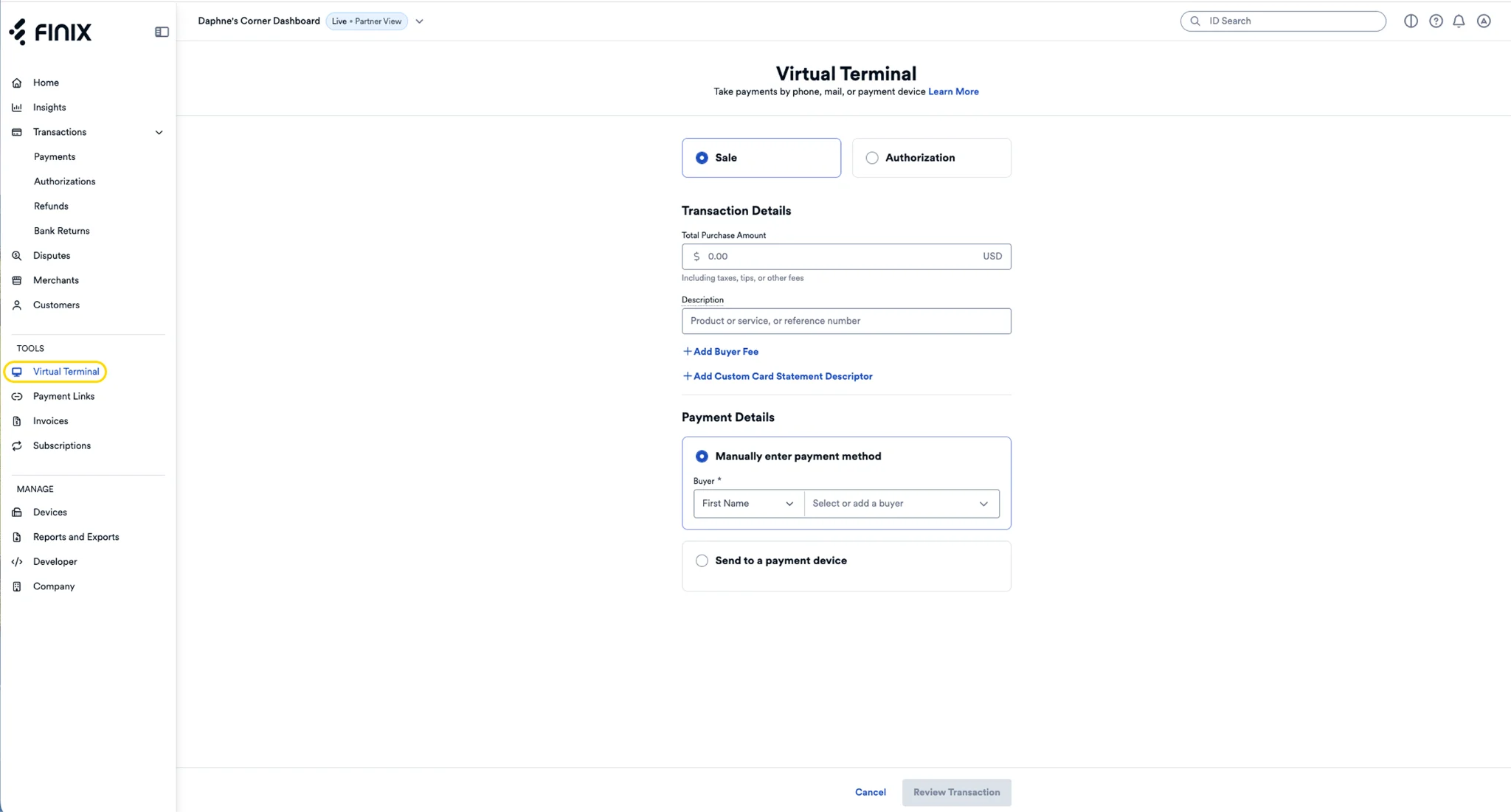Image resolution: width=1511 pixels, height=812 pixels.
Task: Focus the Total Purchase Amount field
Action: pyautogui.click(x=846, y=257)
